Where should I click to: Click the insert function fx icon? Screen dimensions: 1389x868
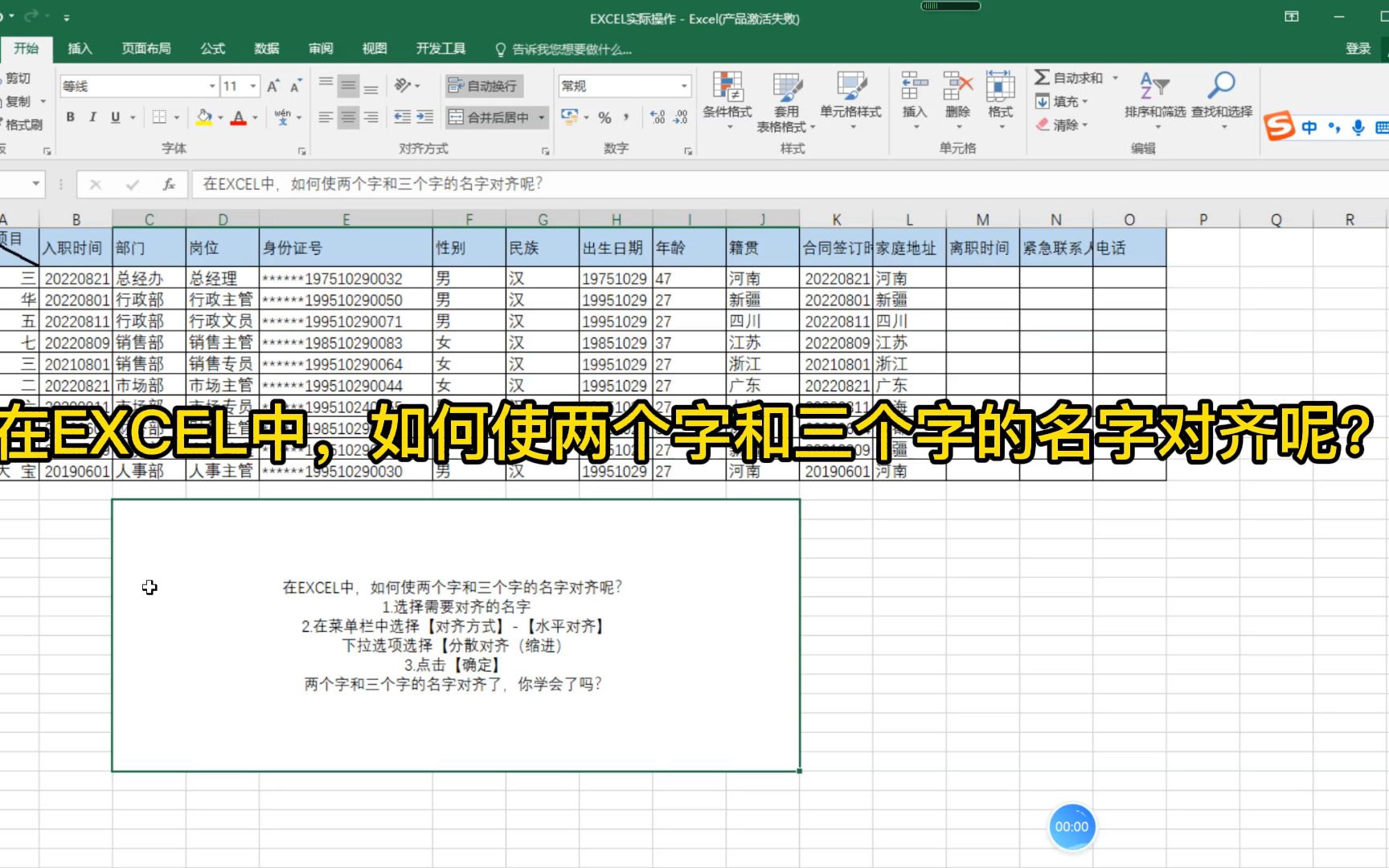click(169, 184)
